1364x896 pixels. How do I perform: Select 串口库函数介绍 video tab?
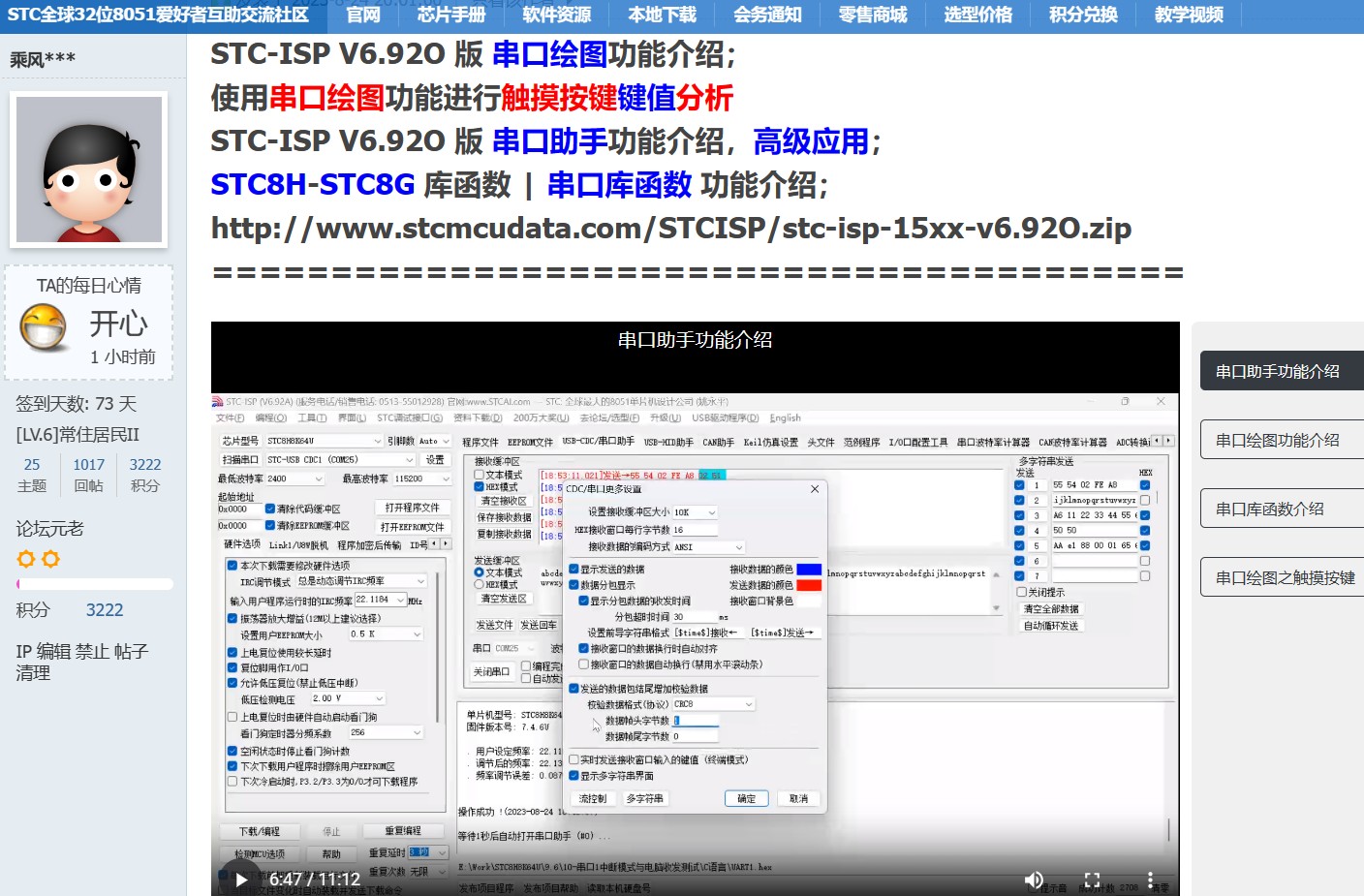(1282, 509)
